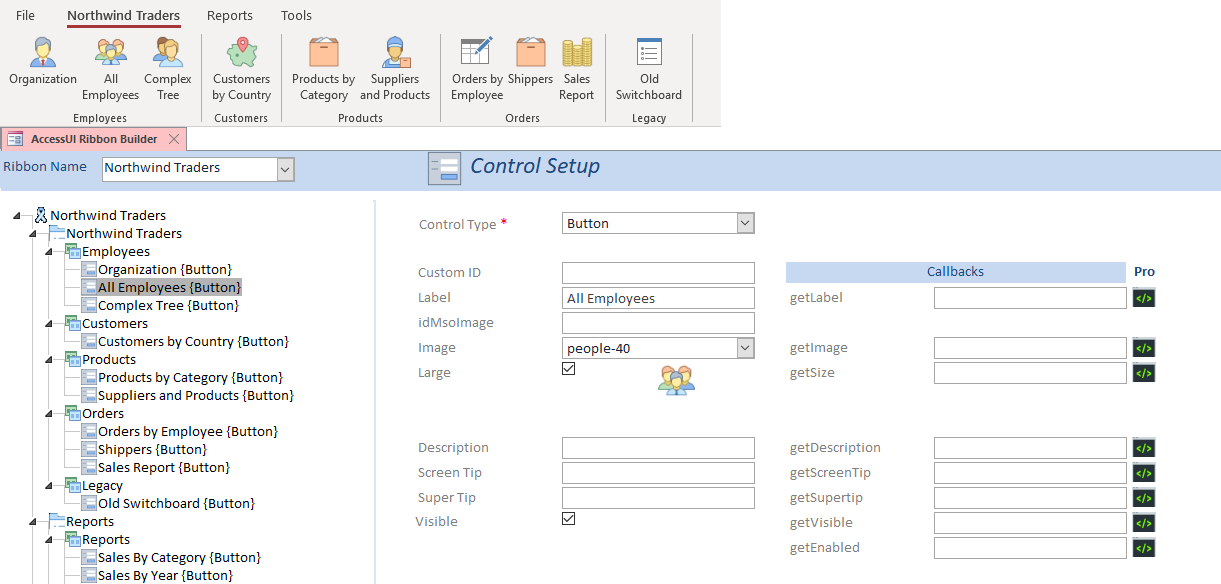Collapse the Reports tab node in tree
The image size is (1221, 584).
click(x=33, y=522)
